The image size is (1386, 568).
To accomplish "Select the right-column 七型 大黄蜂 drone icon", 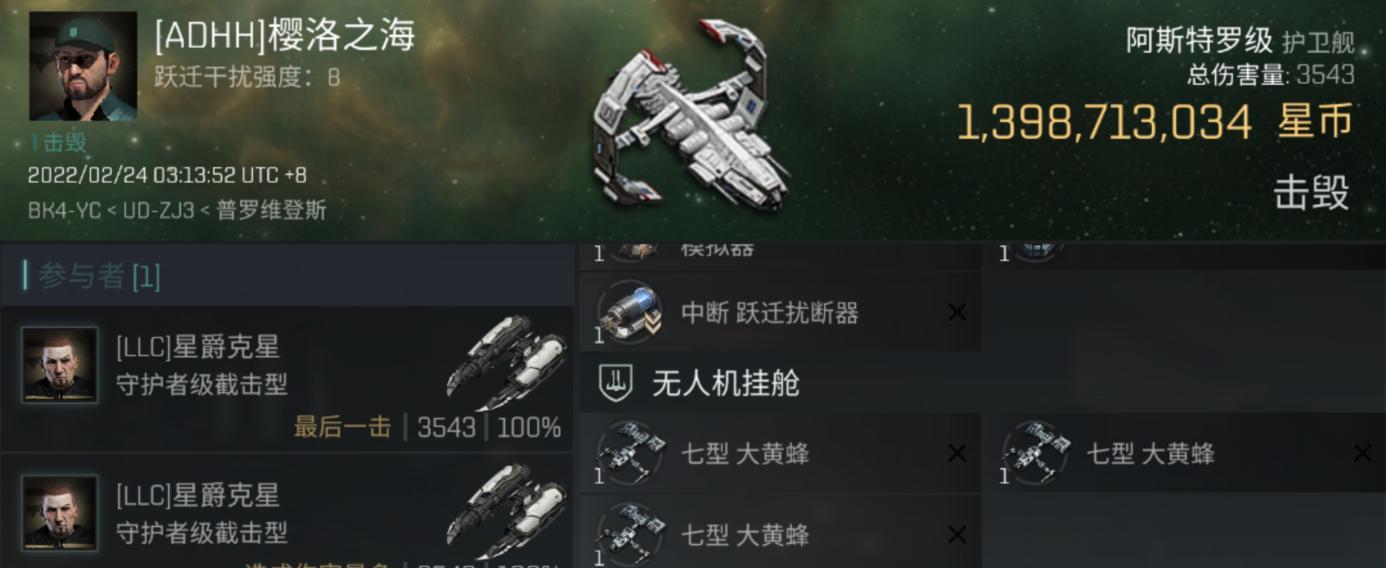I will 1036,453.
